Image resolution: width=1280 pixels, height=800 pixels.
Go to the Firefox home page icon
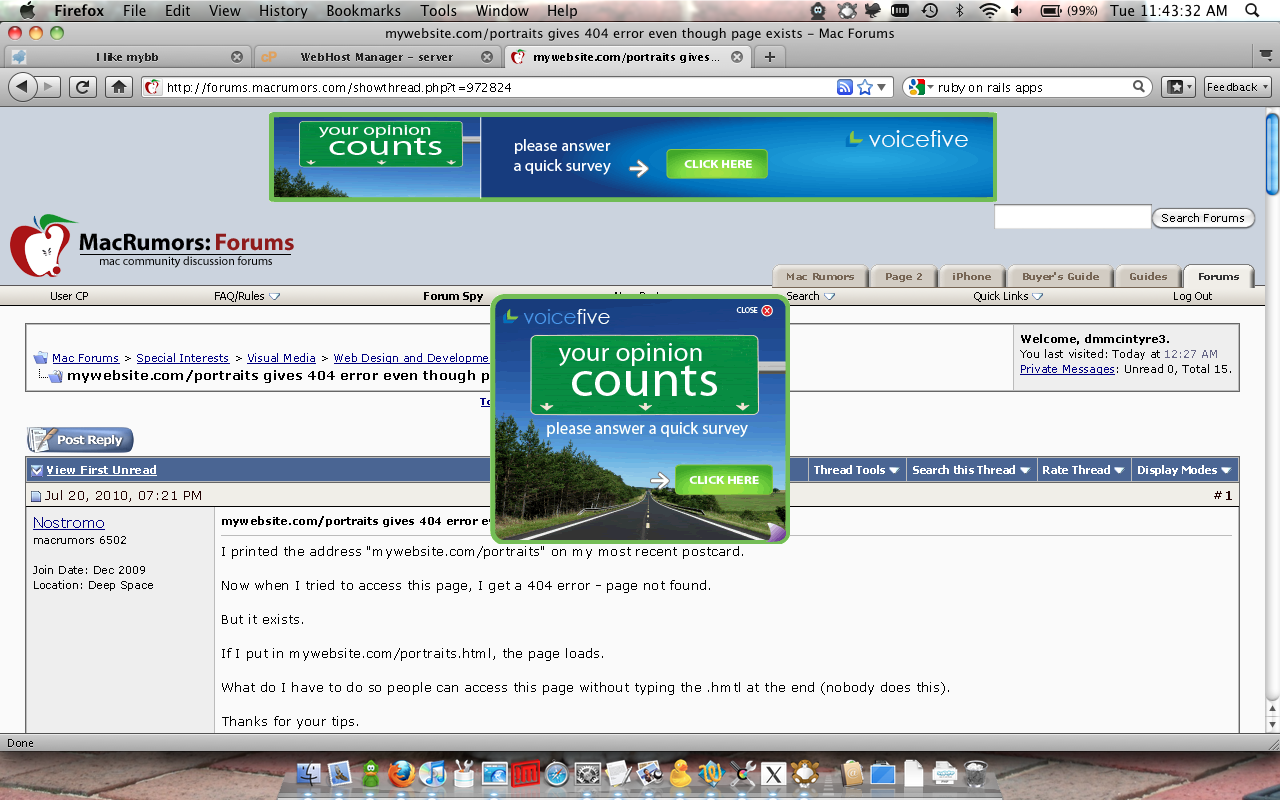tap(119, 87)
